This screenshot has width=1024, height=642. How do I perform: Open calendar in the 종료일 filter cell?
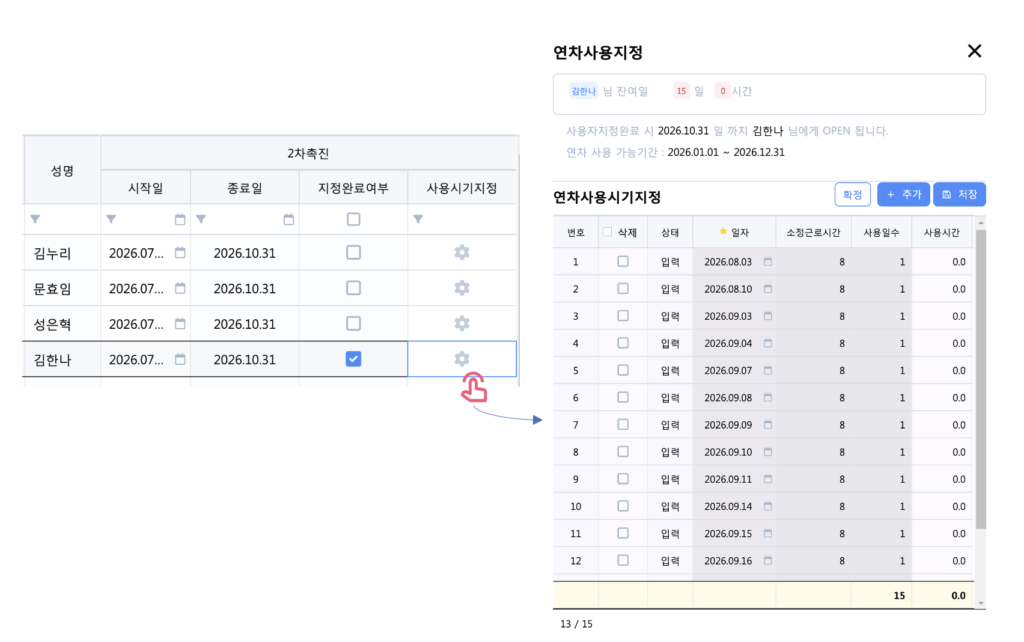coord(289,219)
